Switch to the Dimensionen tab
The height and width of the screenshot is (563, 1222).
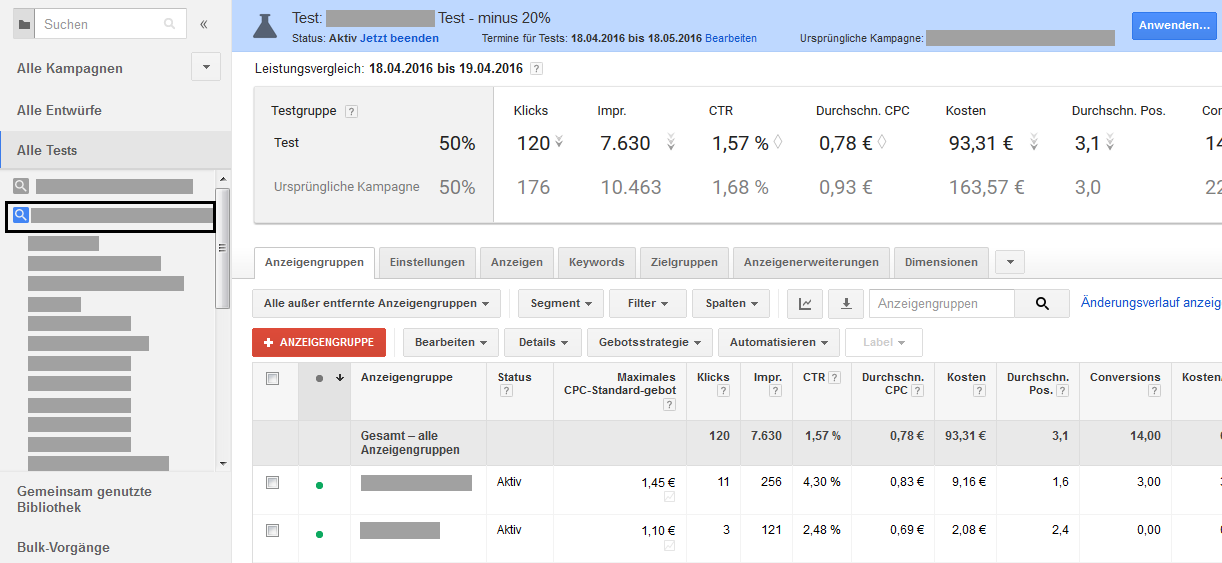coord(941,262)
